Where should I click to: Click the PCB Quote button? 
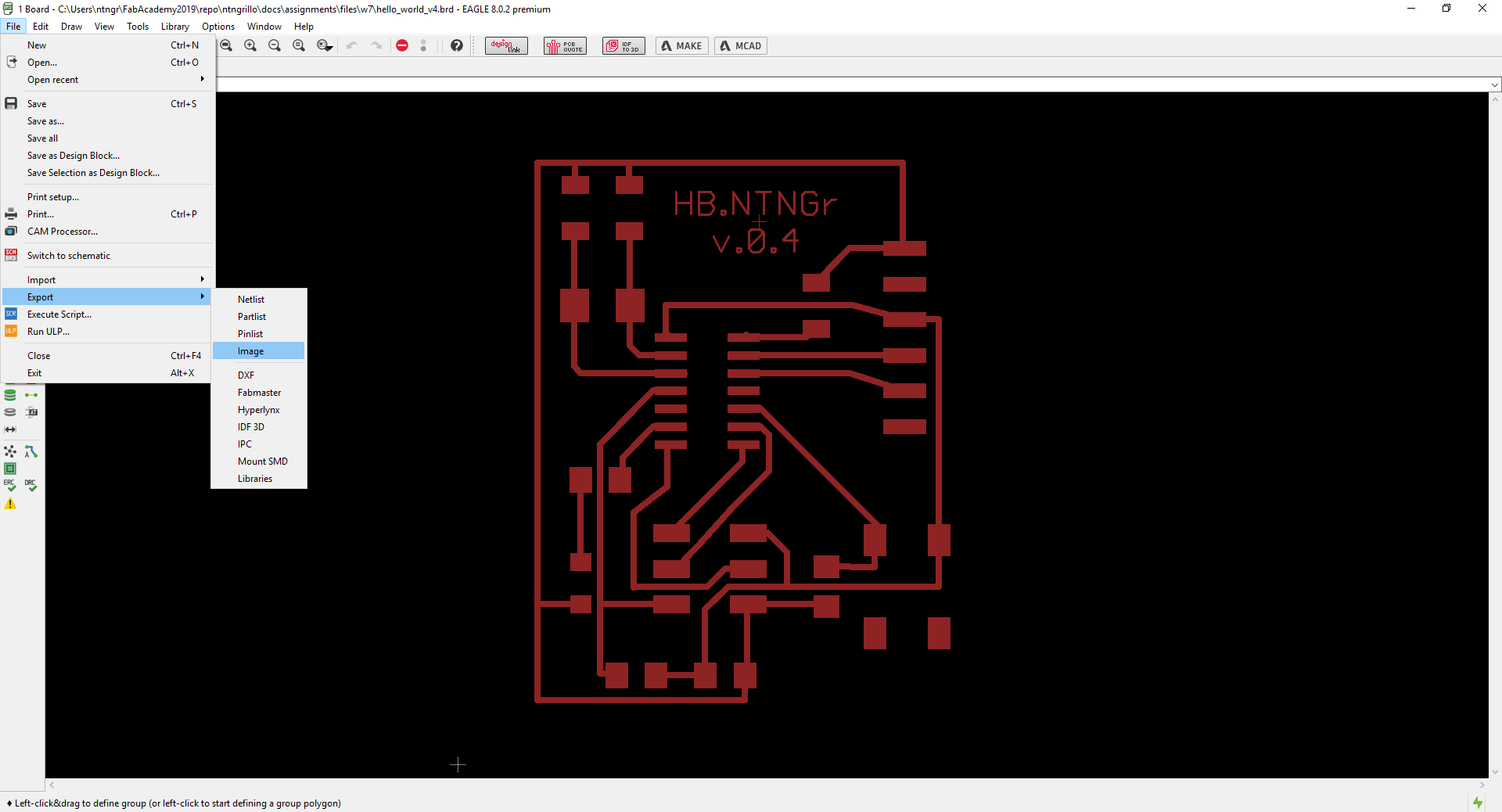pyautogui.click(x=565, y=45)
